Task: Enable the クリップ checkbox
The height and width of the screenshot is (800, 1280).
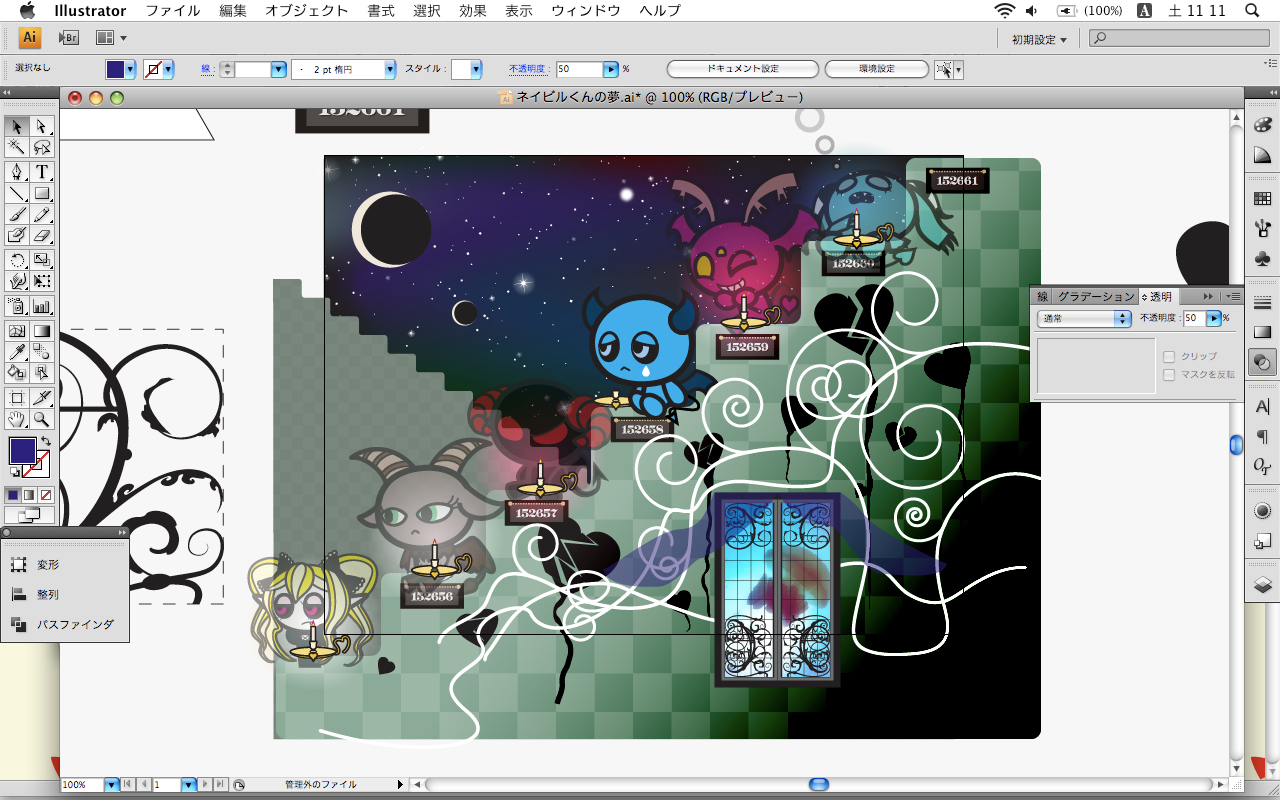Action: pos(1168,357)
